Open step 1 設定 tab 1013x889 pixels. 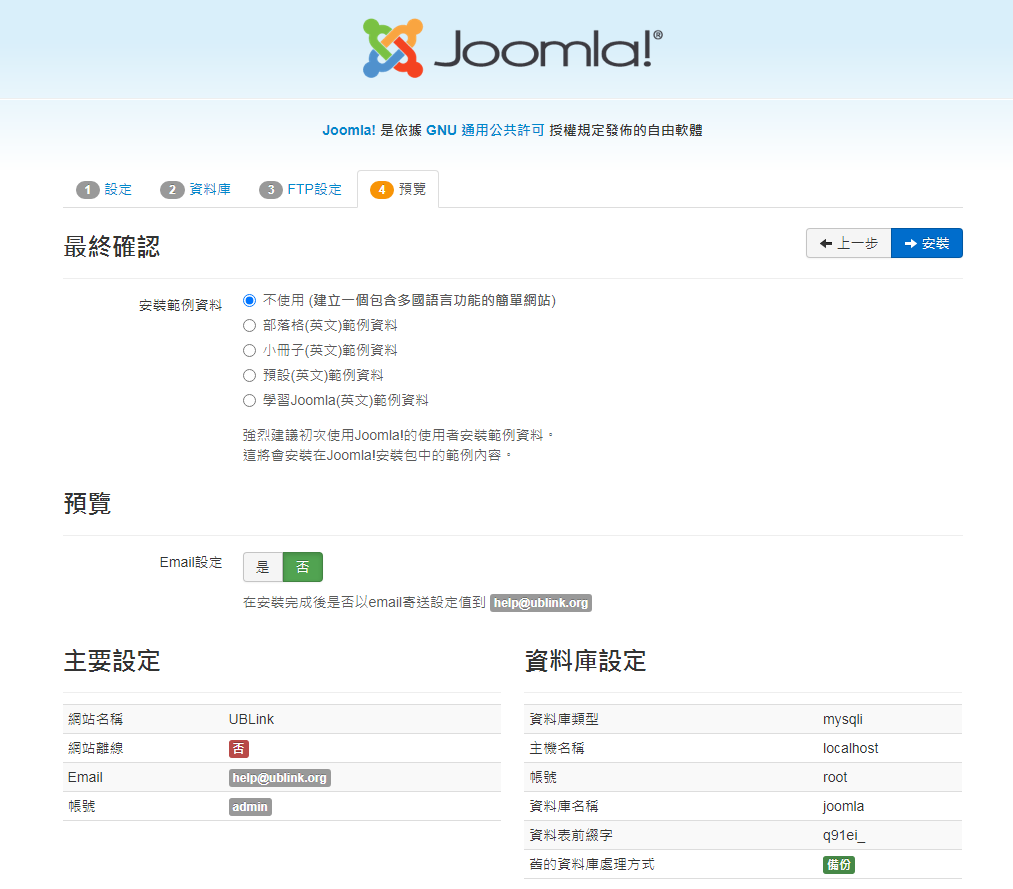click(x=105, y=189)
